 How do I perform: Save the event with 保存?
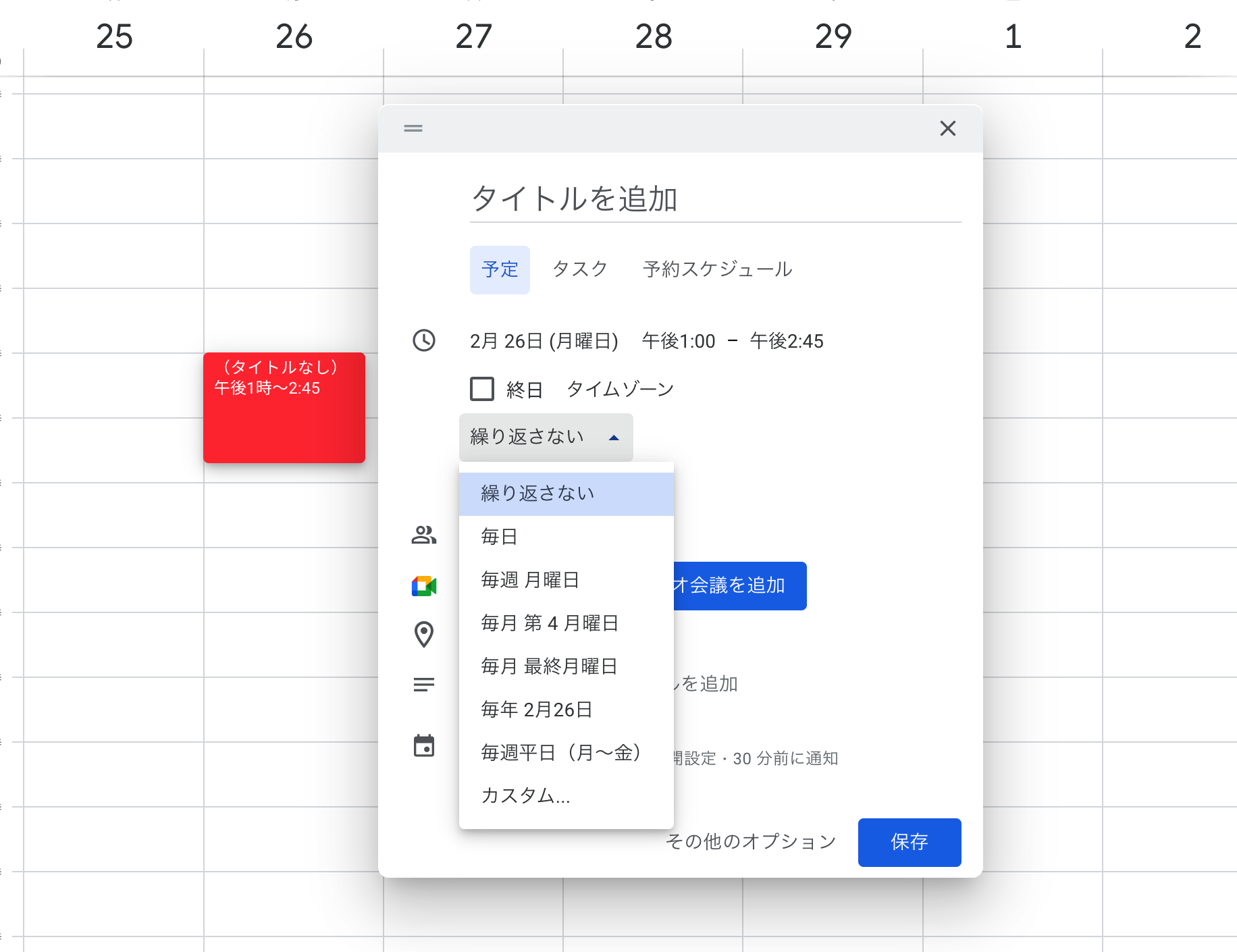(x=910, y=843)
